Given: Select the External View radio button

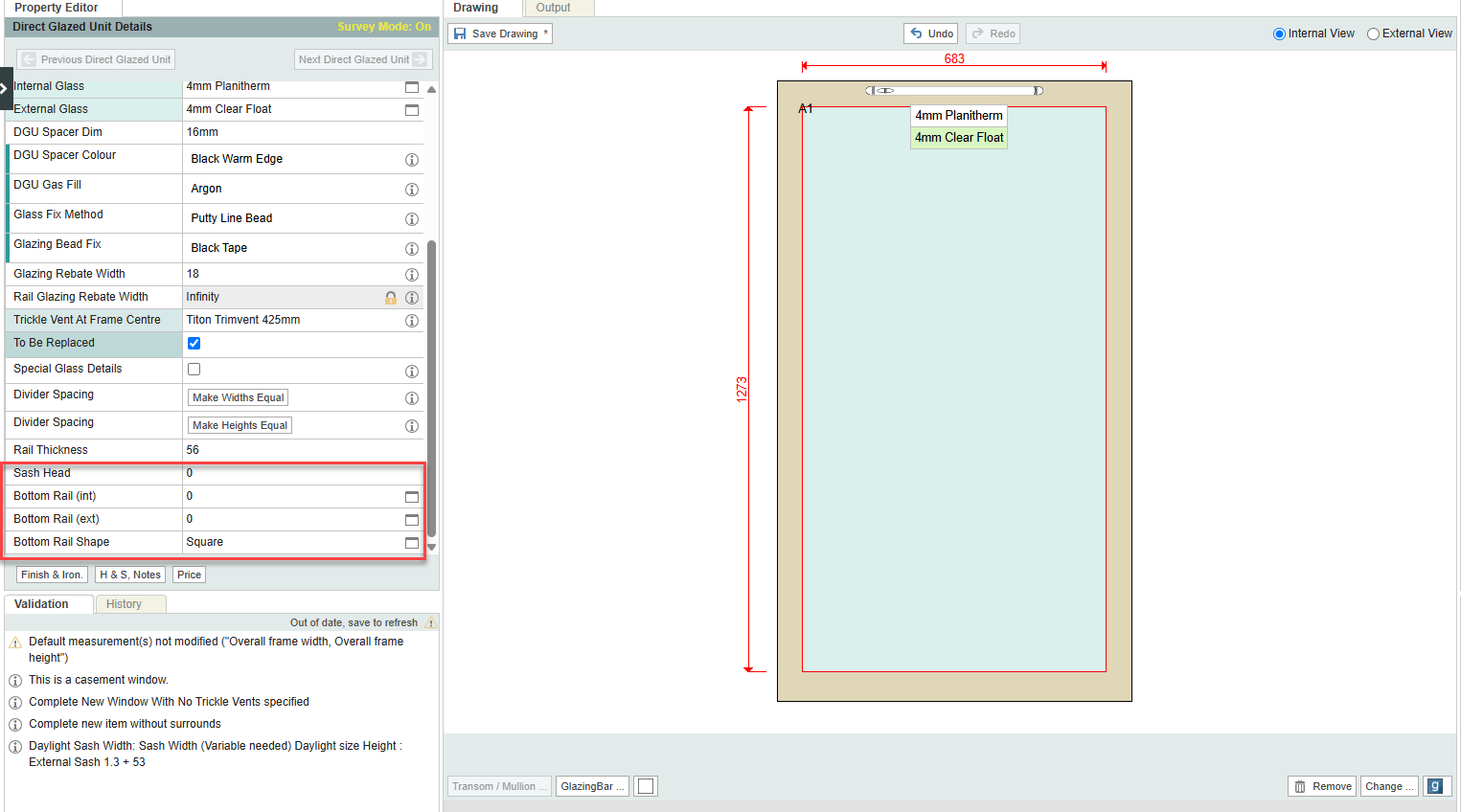Looking at the screenshot, I should [x=1373, y=34].
